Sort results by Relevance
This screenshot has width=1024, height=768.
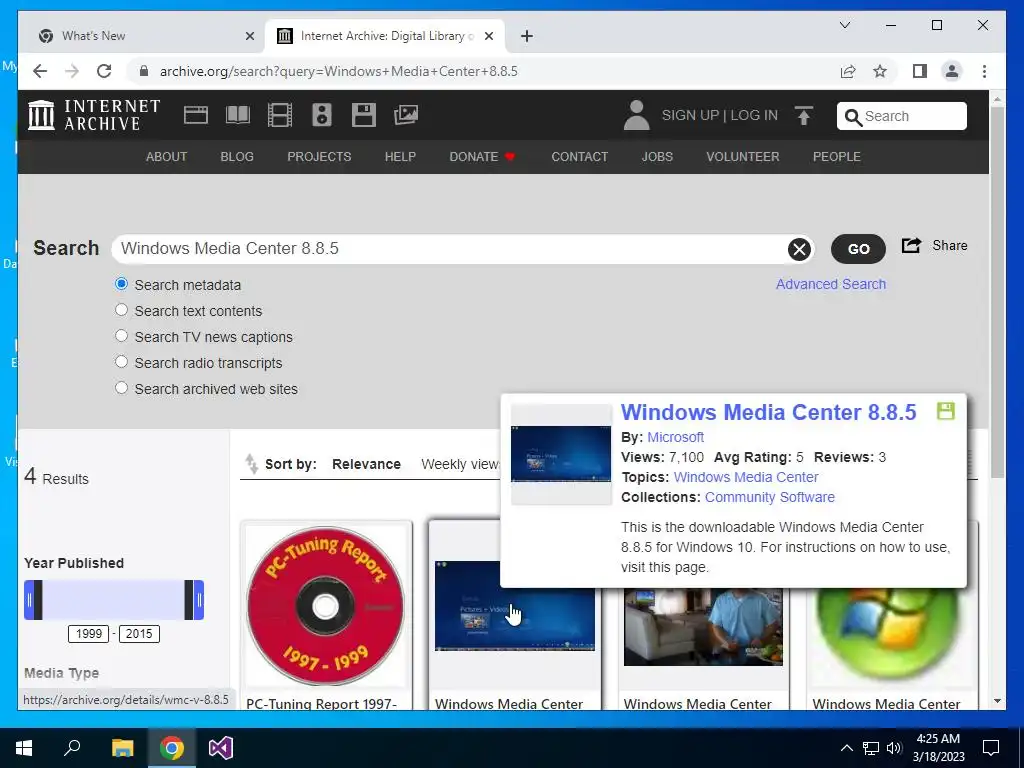point(366,464)
